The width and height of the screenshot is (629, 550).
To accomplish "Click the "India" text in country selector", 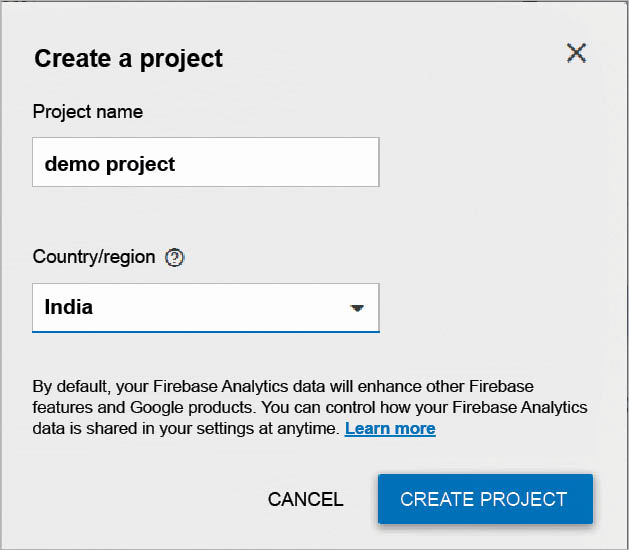I will (x=69, y=307).
